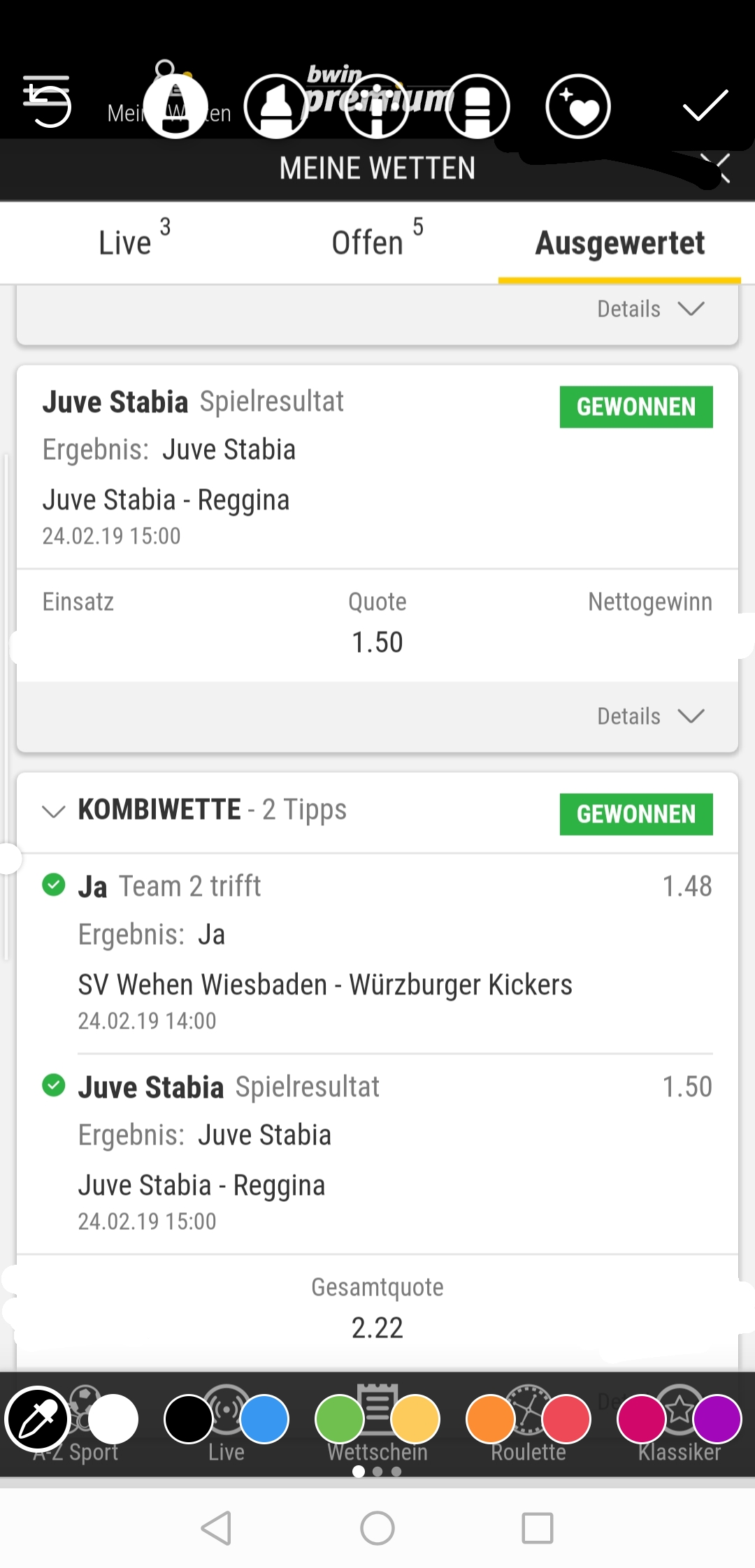Expand Details at top card
This screenshot has width=755, height=1568.
[650, 309]
